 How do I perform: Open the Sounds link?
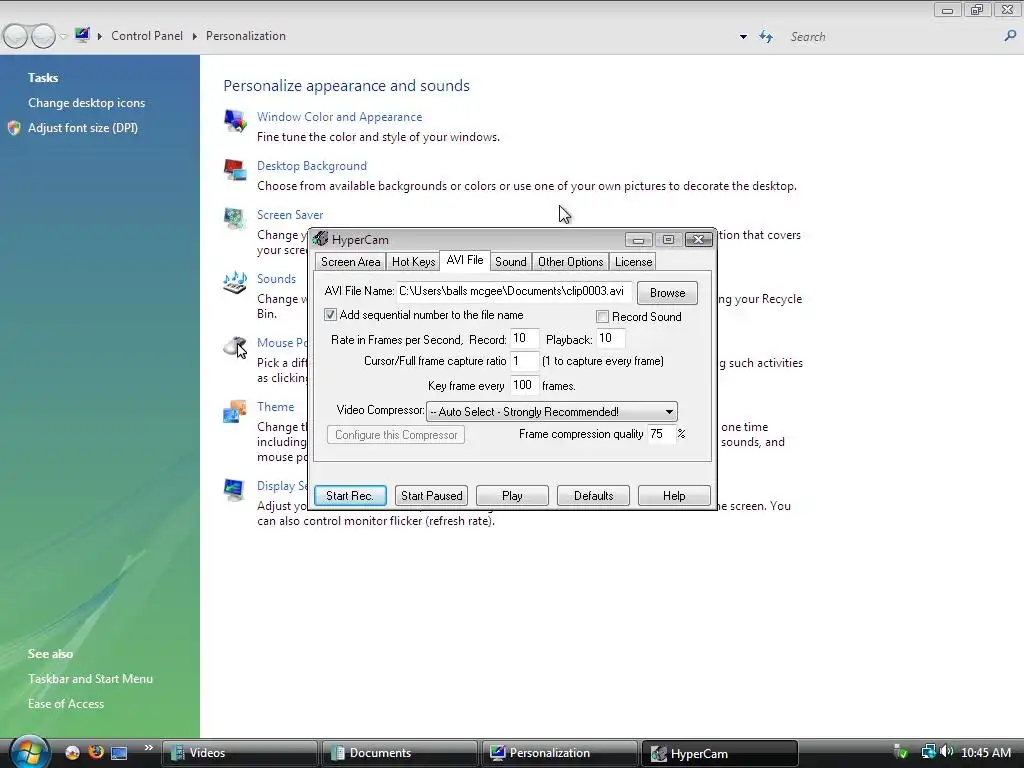pyautogui.click(x=276, y=279)
